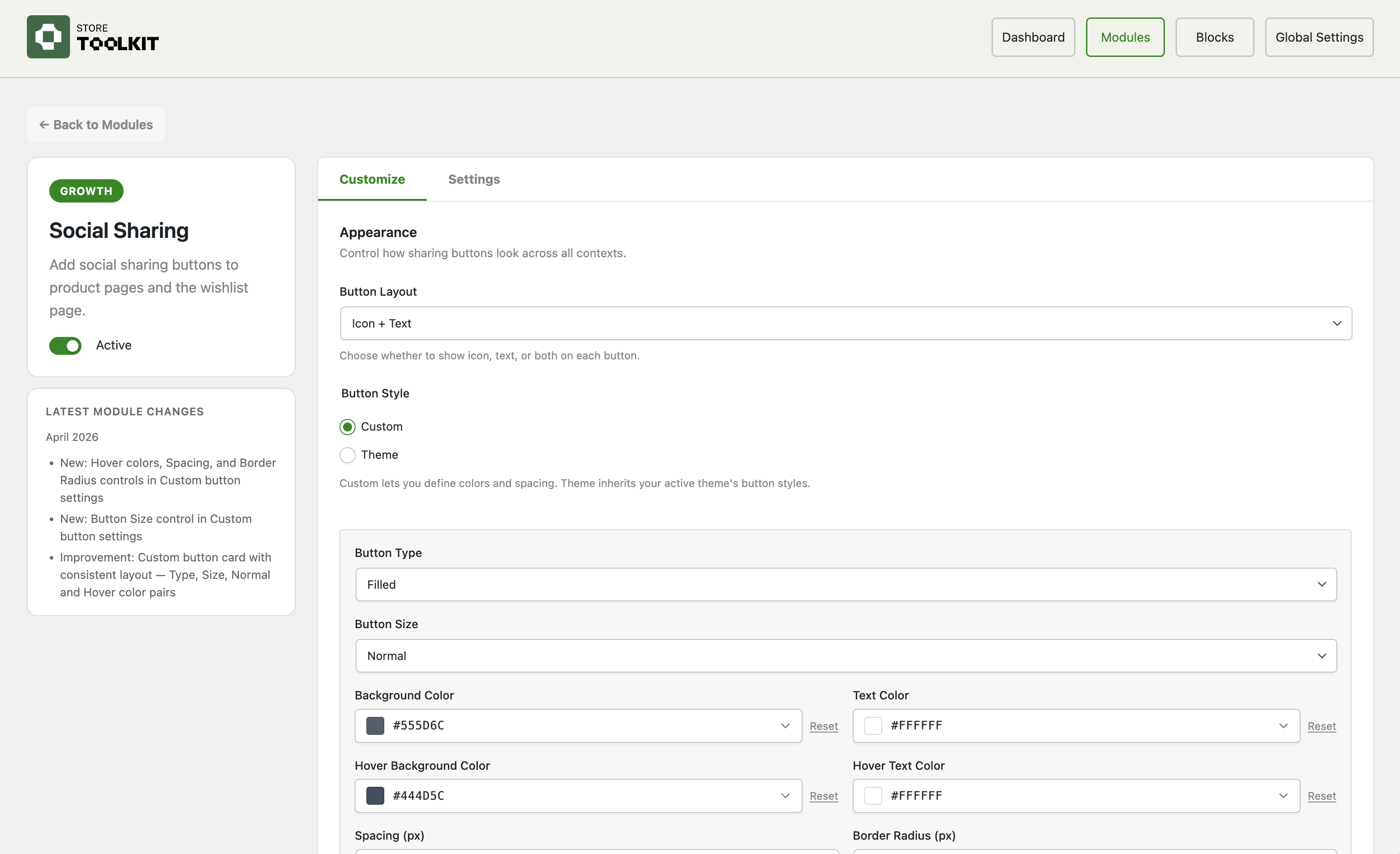Select the Custom button style radio
Screen dimensions: 1400x854
(x=347, y=427)
